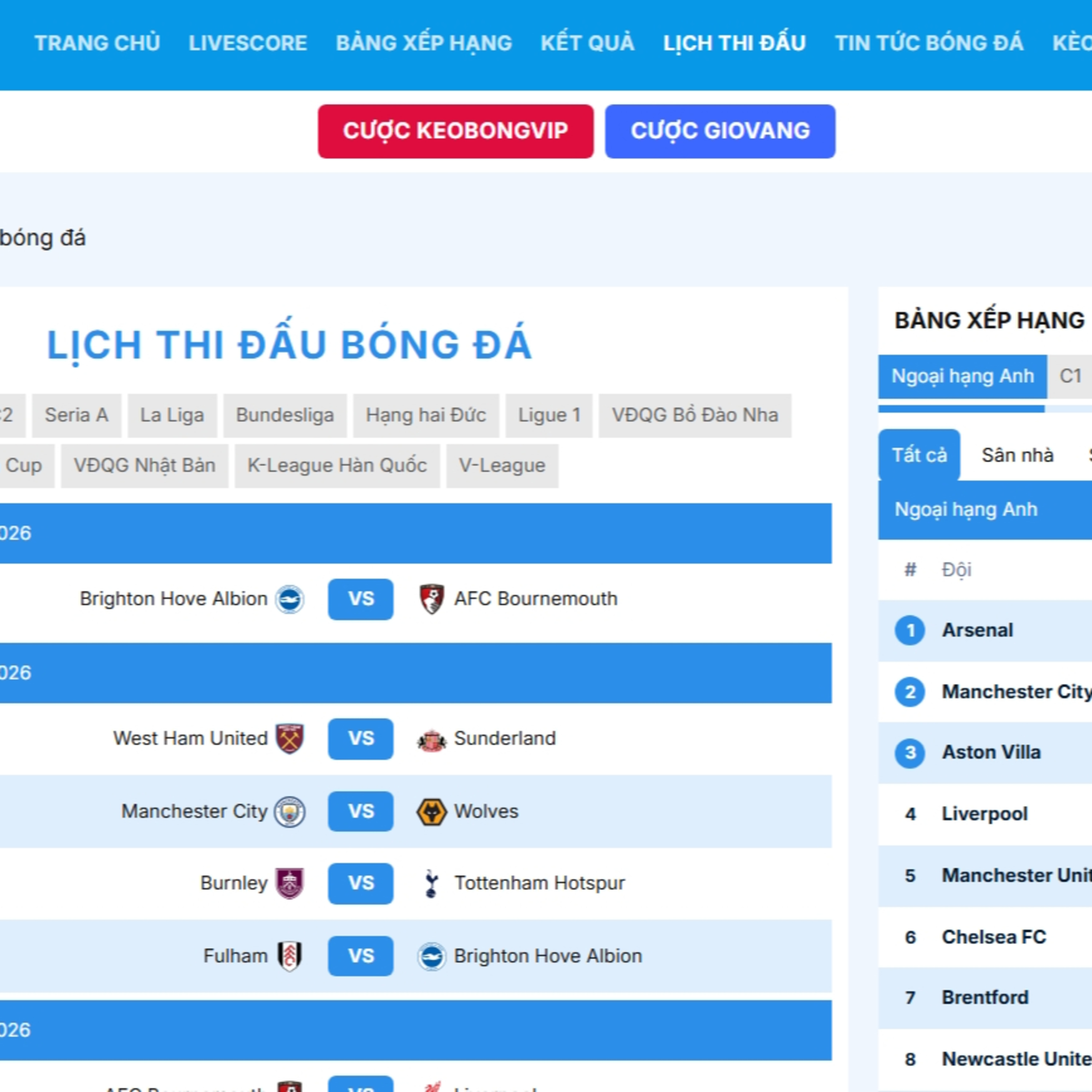Select the Seria A league filter
The height and width of the screenshot is (1092, 1092).
[x=76, y=415]
